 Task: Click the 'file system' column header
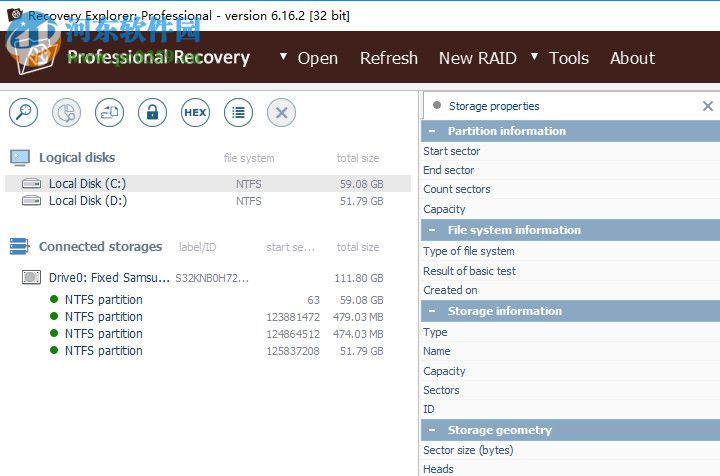[249, 158]
